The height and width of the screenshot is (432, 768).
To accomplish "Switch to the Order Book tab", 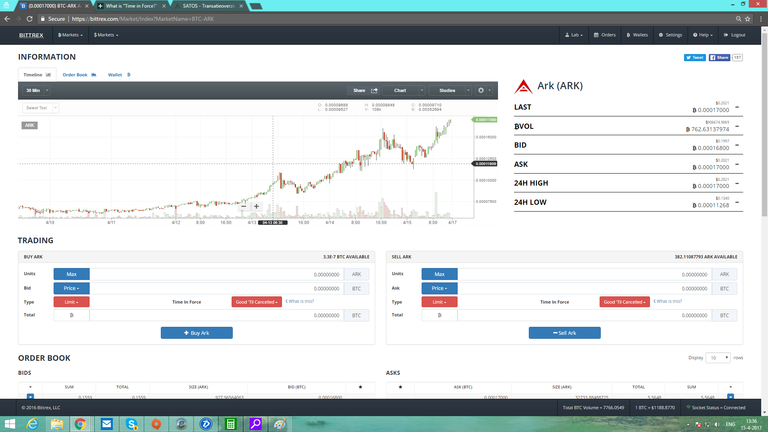I will pyautogui.click(x=79, y=75).
